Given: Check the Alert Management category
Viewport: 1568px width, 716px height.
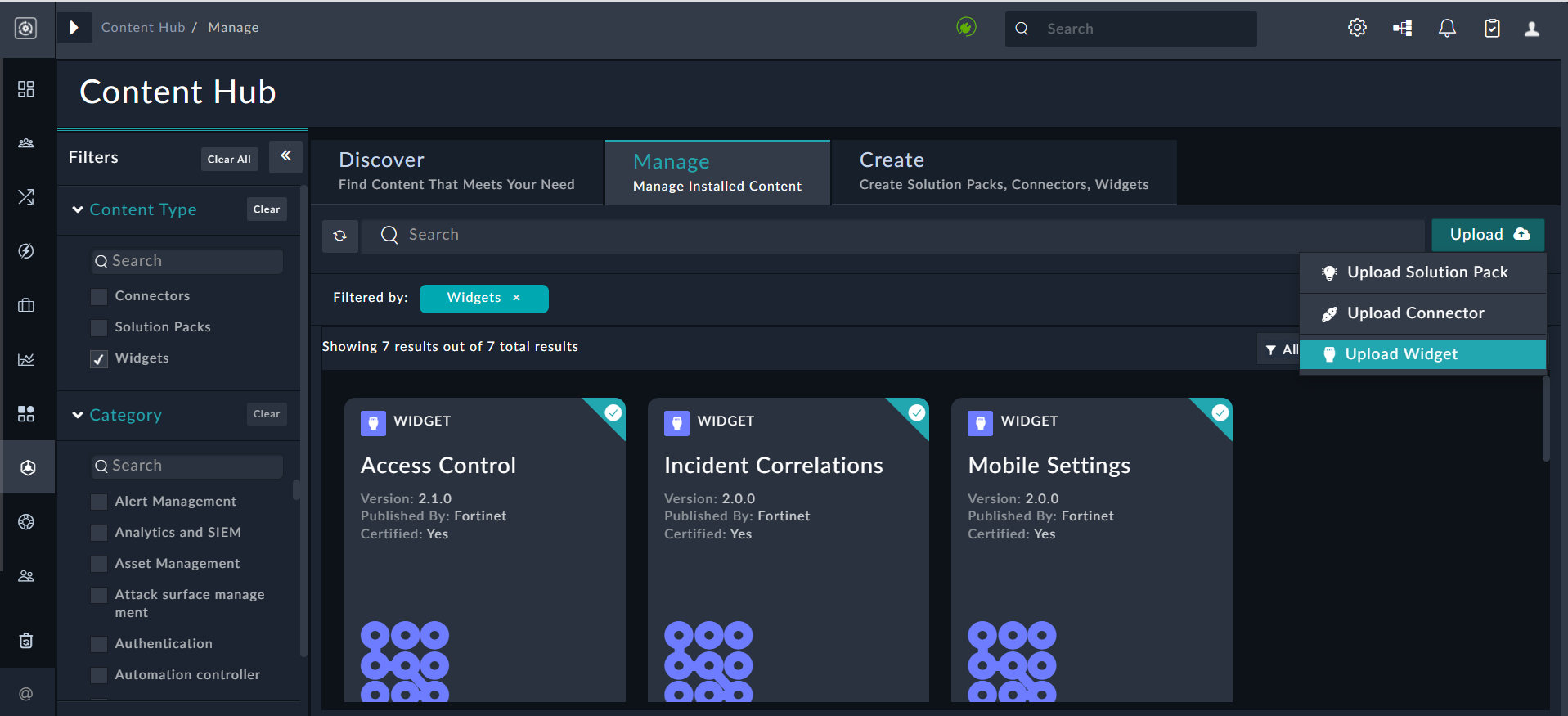Looking at the screenshot, I should 99,502.
